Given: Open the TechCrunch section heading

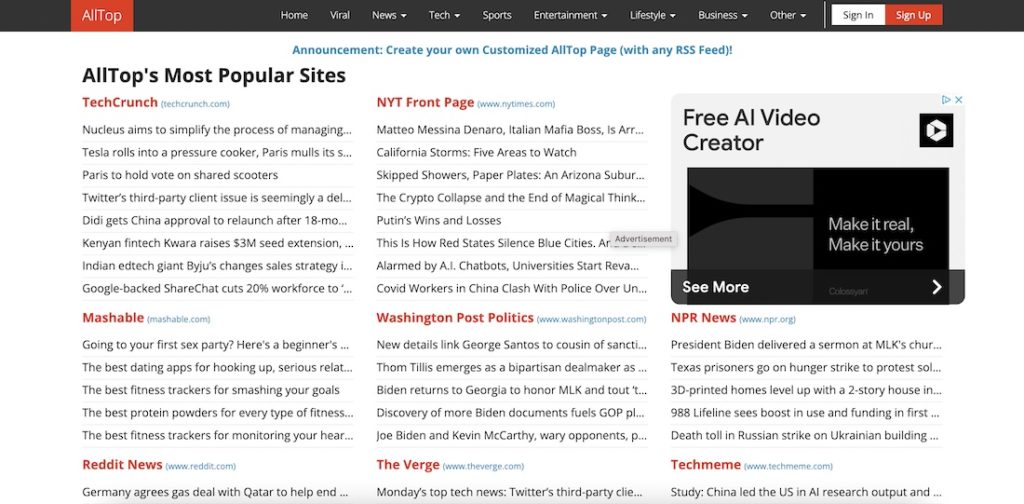Looking at the screenshot, I should point(120,102).
